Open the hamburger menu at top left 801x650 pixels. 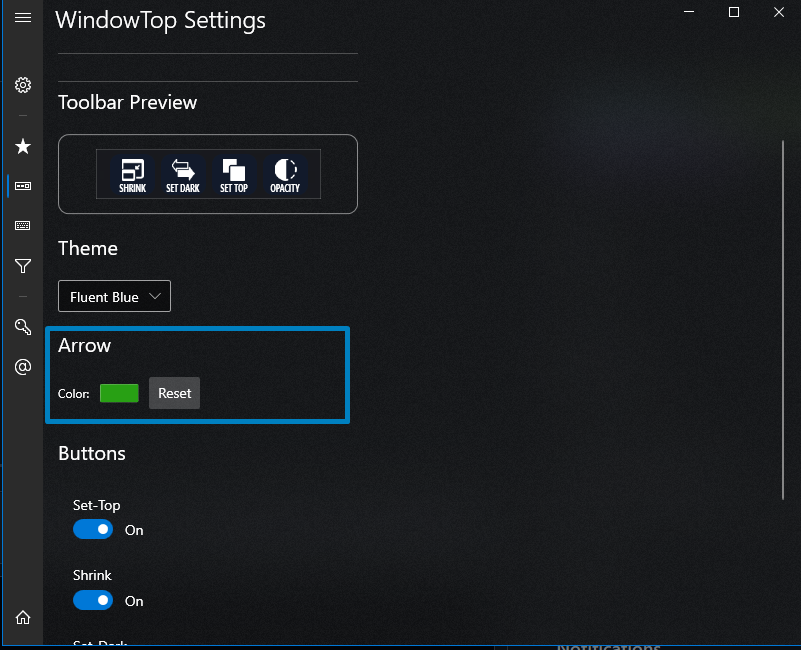pyautogui.click(x=23, y=16)
